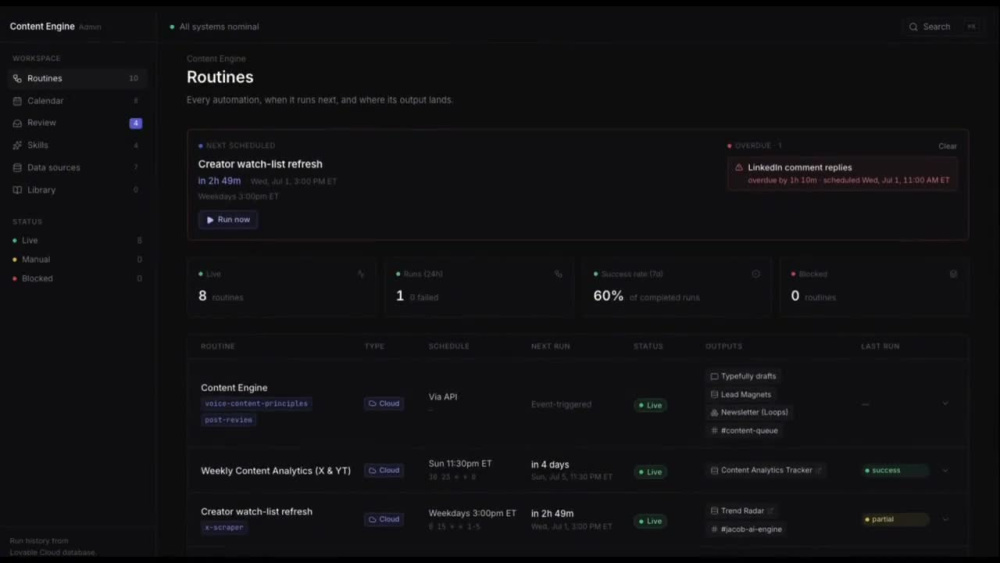
Task: Click the Content Engine breadcrumb
Action: tap(216, 59)
